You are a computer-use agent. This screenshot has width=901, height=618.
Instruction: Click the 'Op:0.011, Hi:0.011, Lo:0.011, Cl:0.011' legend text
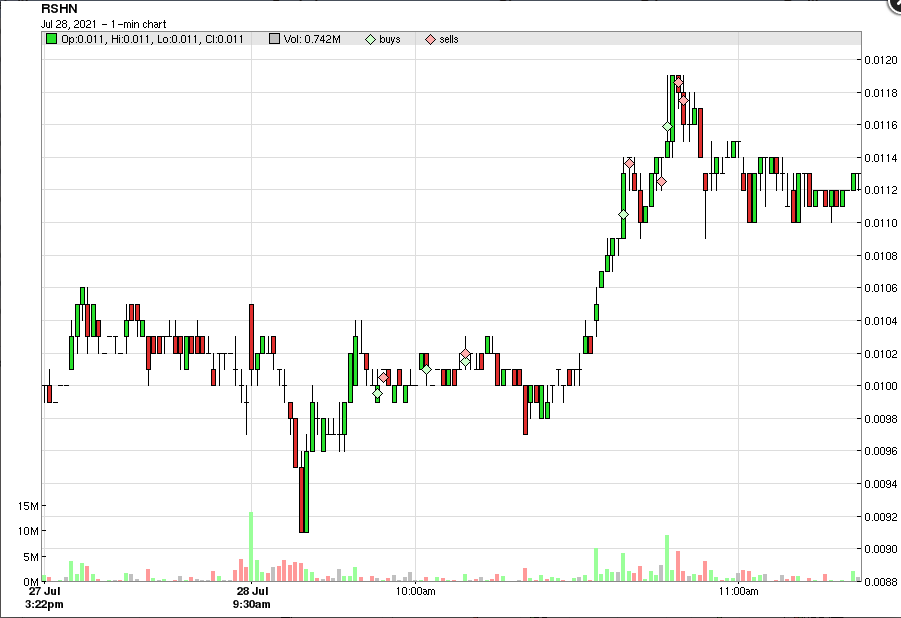[x=152, y=39]
